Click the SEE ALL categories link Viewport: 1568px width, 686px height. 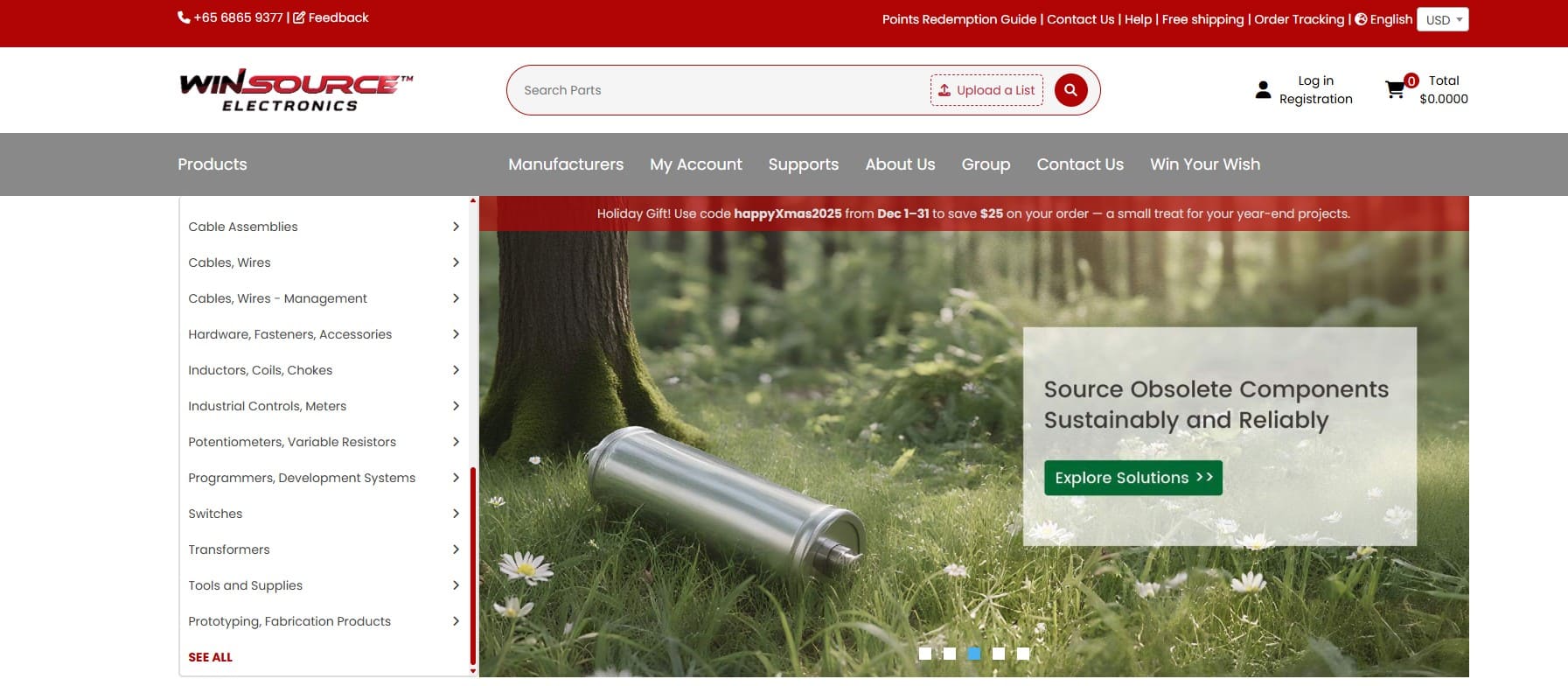211,657
